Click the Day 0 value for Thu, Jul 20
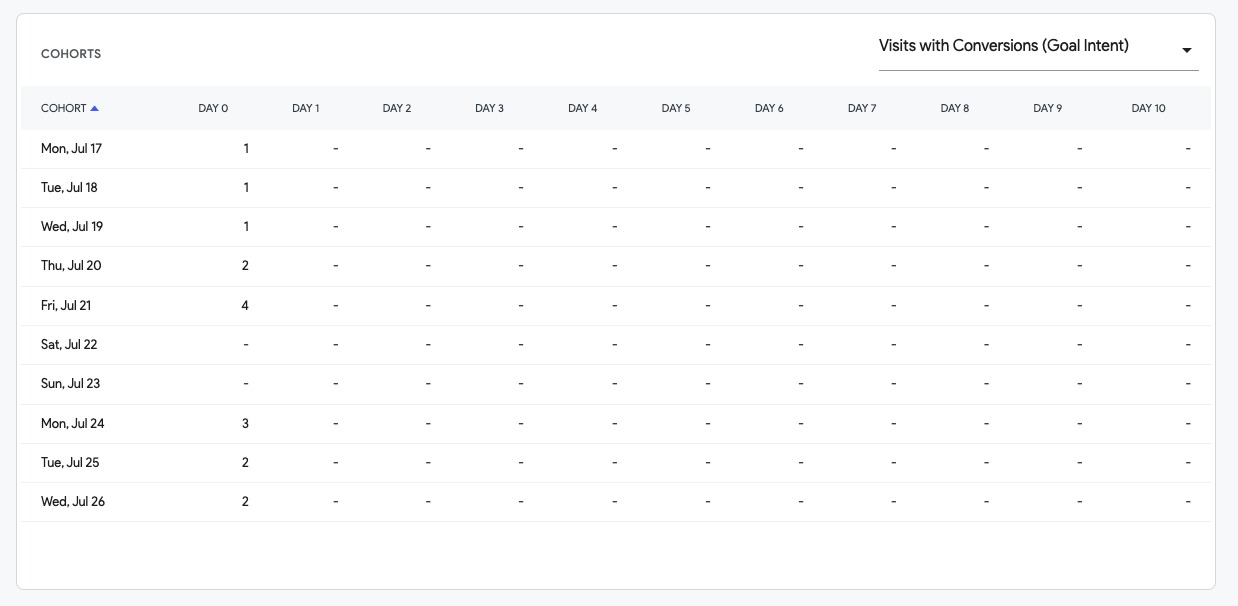The image size is (1238, 606). click(245, 266)
